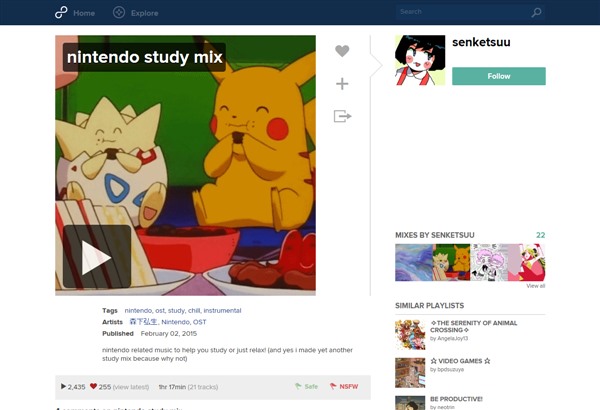Open OST artist link
Viewport: 600px width, 410px height.
(199, 322)
